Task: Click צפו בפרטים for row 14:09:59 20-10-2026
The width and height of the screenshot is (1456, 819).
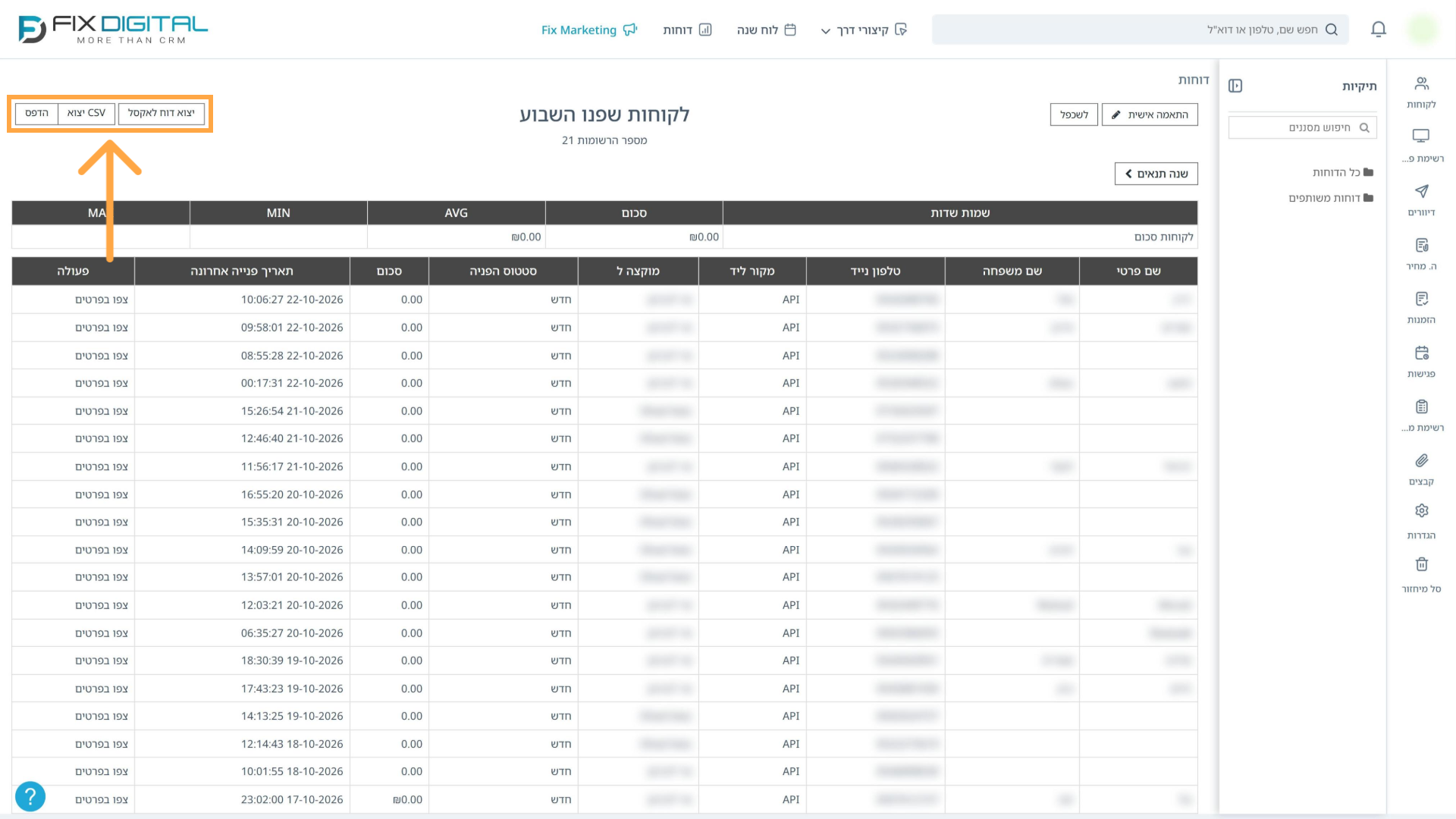Action: pos(102,550)
